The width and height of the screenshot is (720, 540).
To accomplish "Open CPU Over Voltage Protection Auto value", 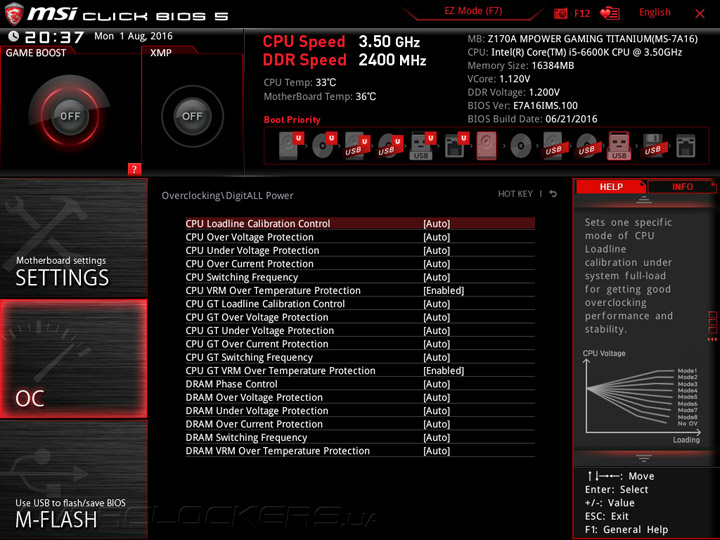I will click(x=437, y=237).
